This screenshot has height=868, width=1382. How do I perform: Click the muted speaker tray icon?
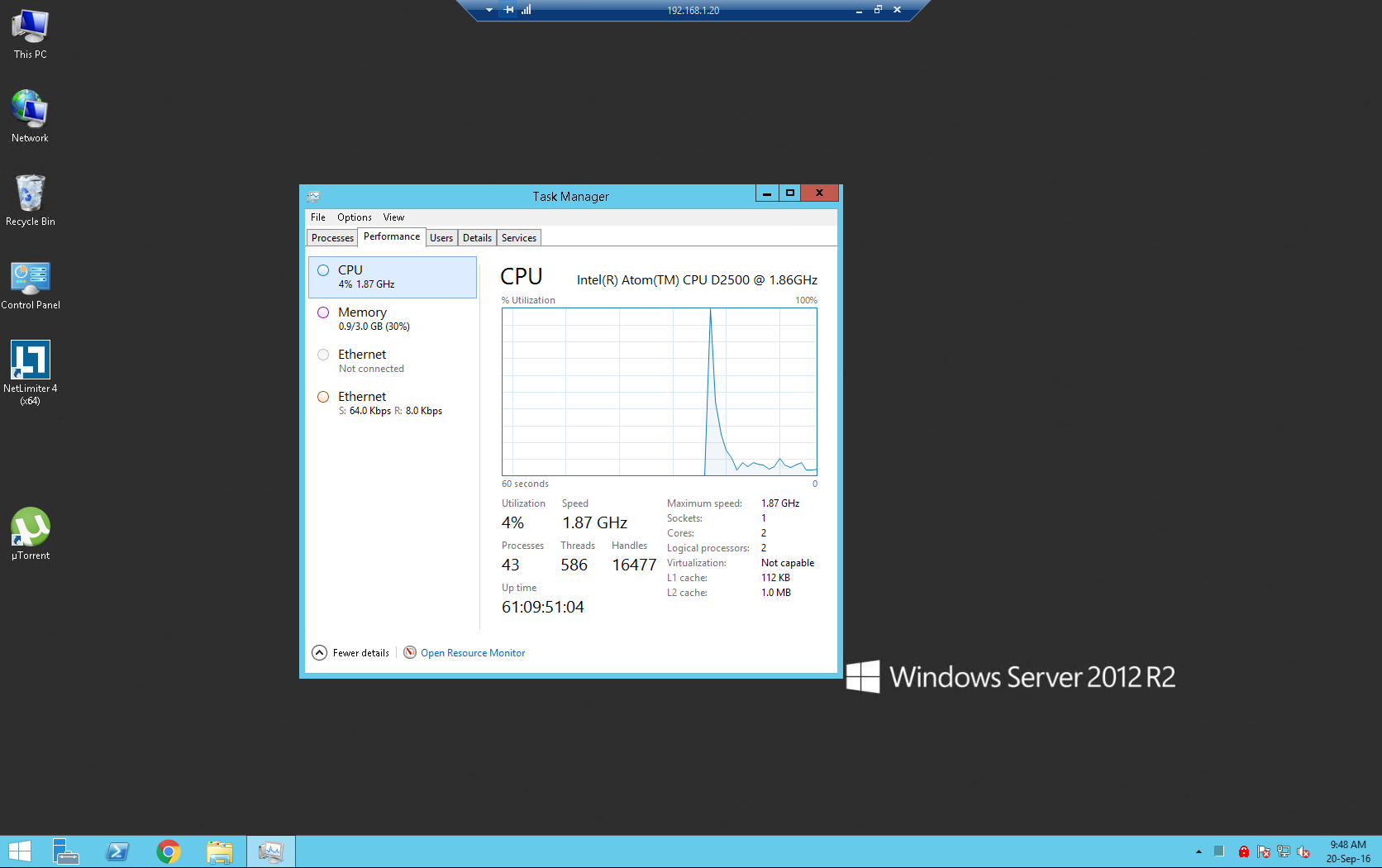tap(1303, 851)
